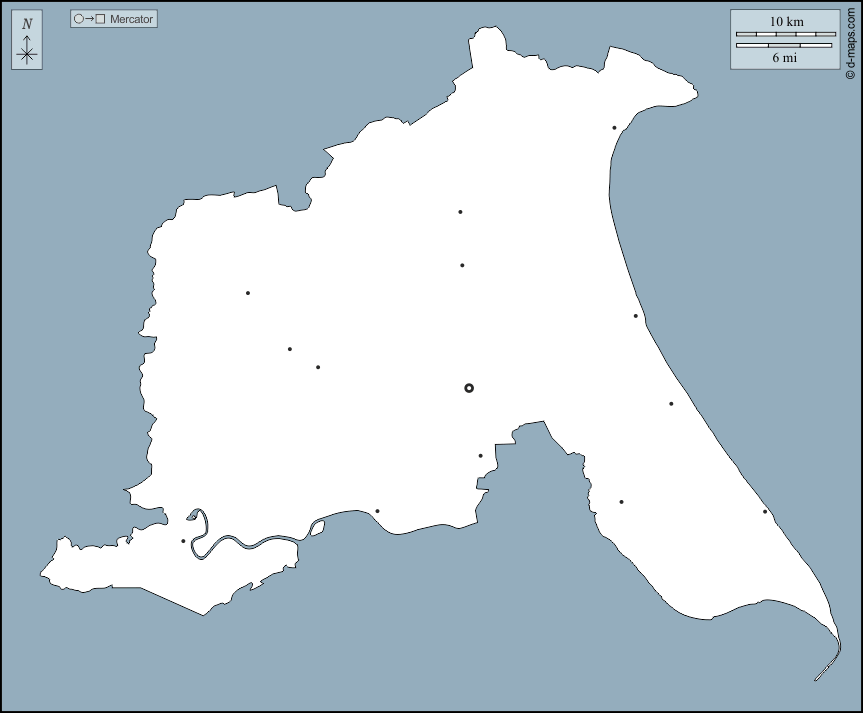Open the d-maps.com copyright link
Image resolution: width=863 pixels, height=713 pixels.
click(x=851, y=41)
